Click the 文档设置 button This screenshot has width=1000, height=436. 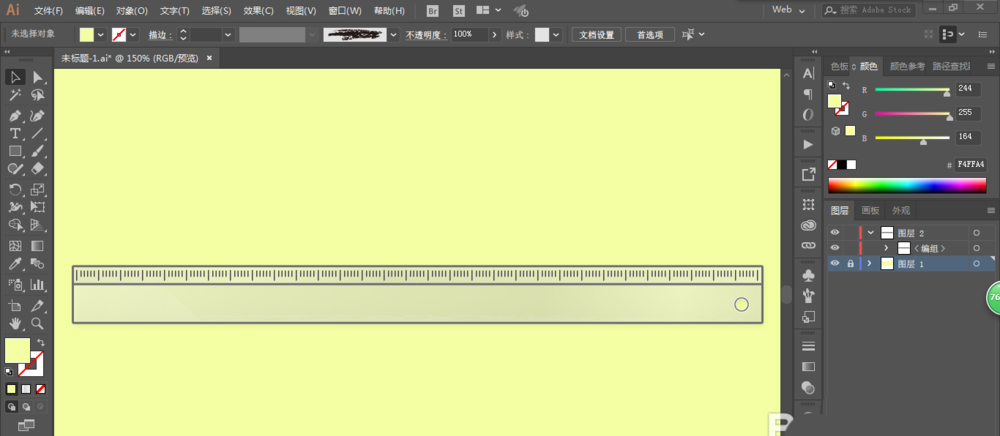point(596,34)
